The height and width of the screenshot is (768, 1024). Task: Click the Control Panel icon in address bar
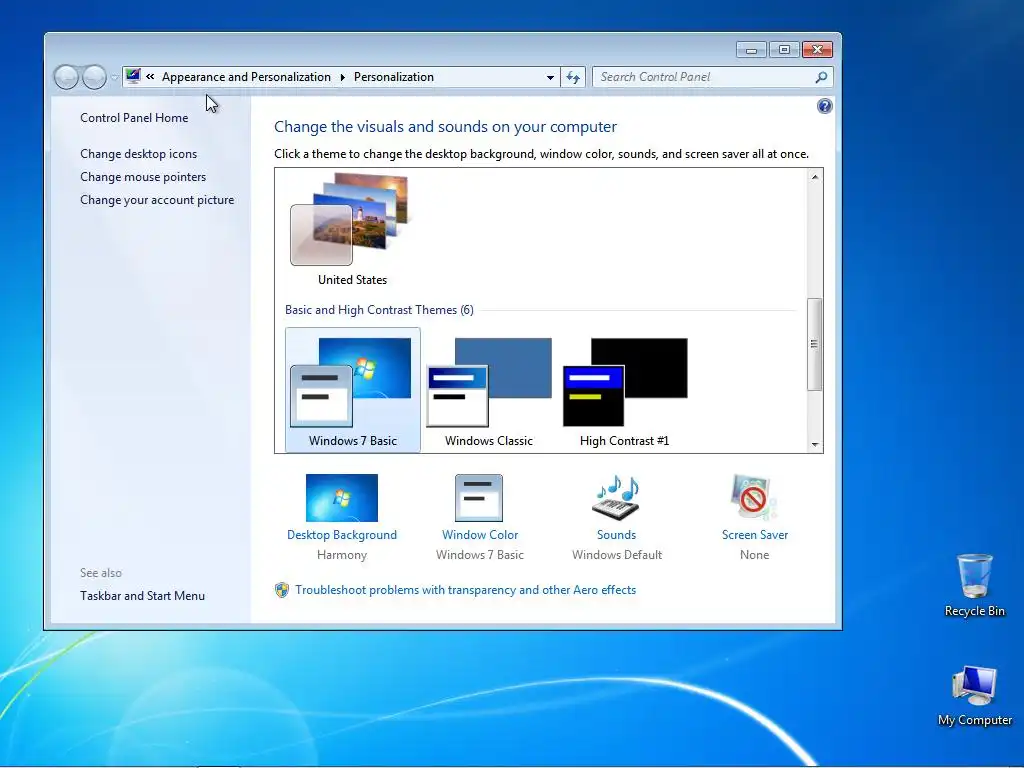[x=133, y=76]
